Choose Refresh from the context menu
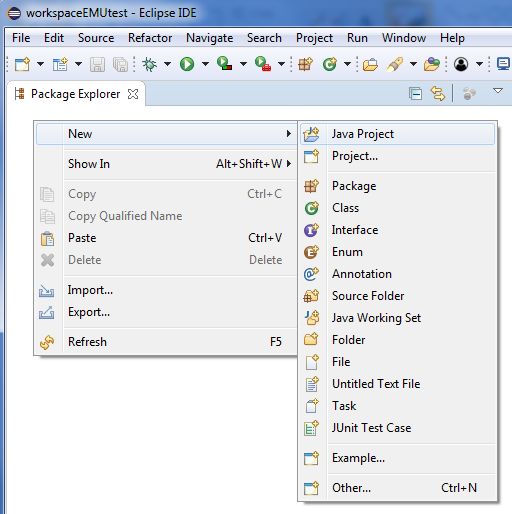The width and height of the screenshot is (512, 514). (166, 342)
